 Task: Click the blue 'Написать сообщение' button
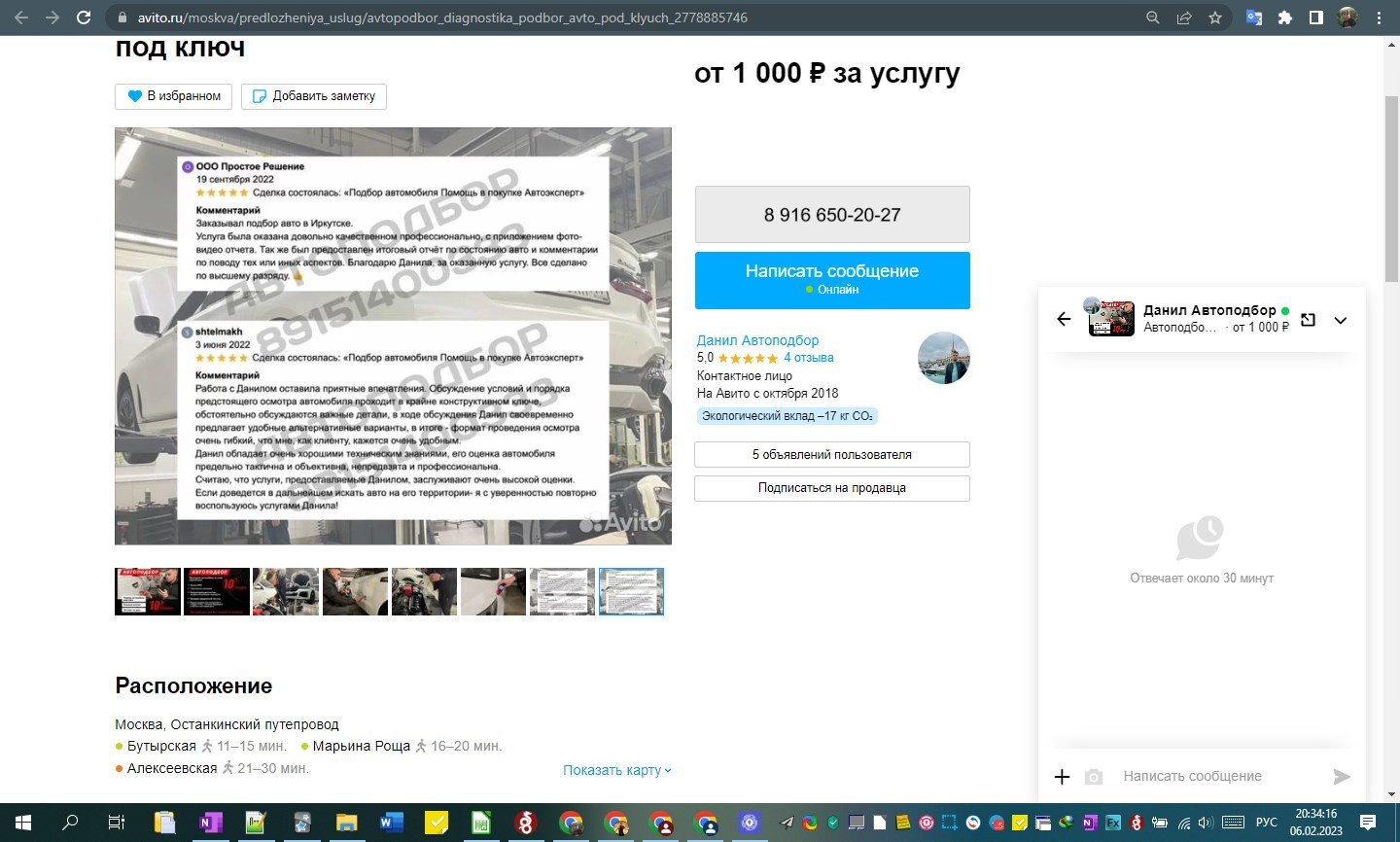click(832, 280)
